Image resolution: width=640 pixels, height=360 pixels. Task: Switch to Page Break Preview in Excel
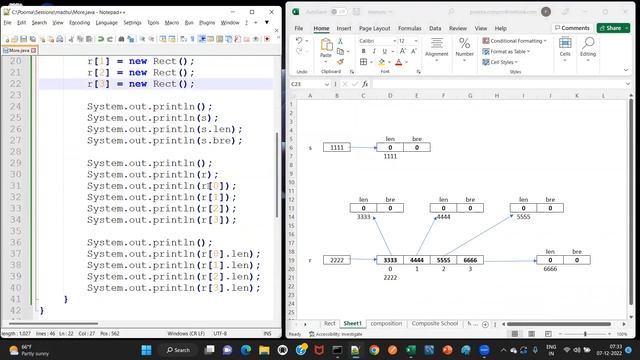coord(548,334)
